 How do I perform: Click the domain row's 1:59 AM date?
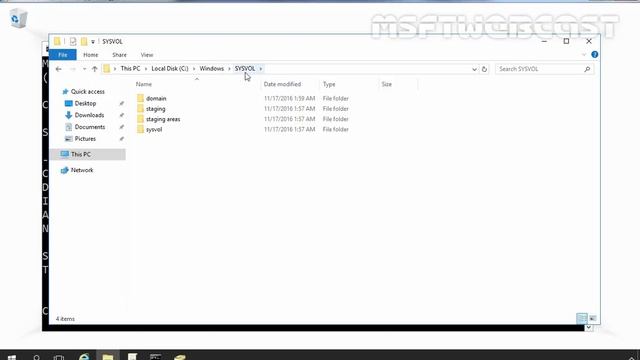[289, 98]
